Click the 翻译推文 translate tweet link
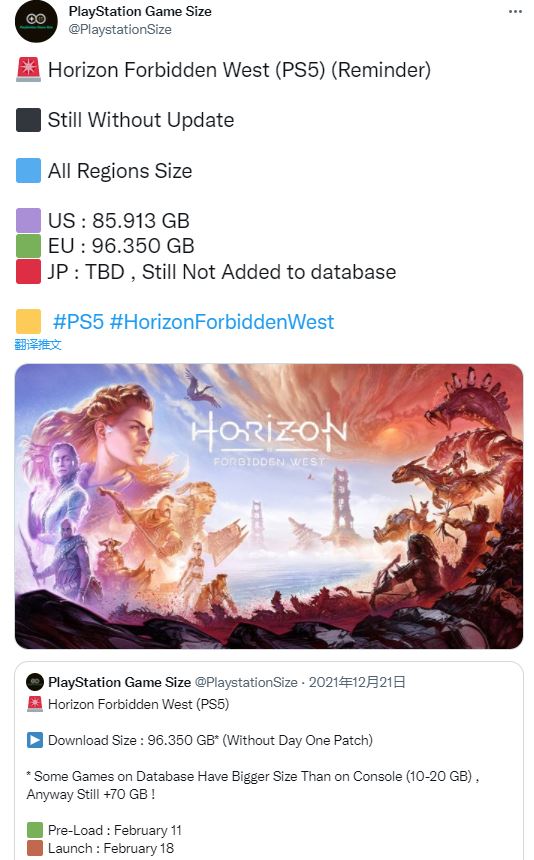 coord(38,344)
